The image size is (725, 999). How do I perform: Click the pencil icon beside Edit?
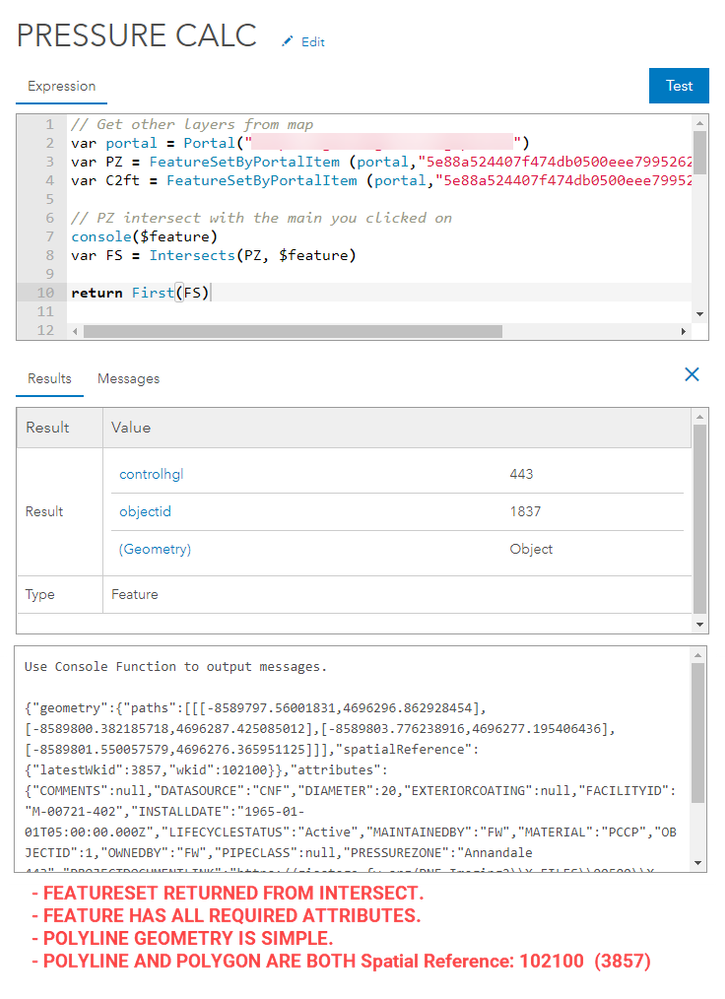(289, 41)
